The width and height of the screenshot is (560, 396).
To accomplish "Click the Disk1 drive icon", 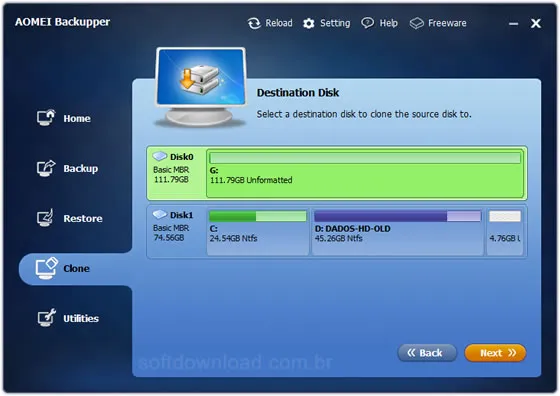I will (x=160, y=214).
